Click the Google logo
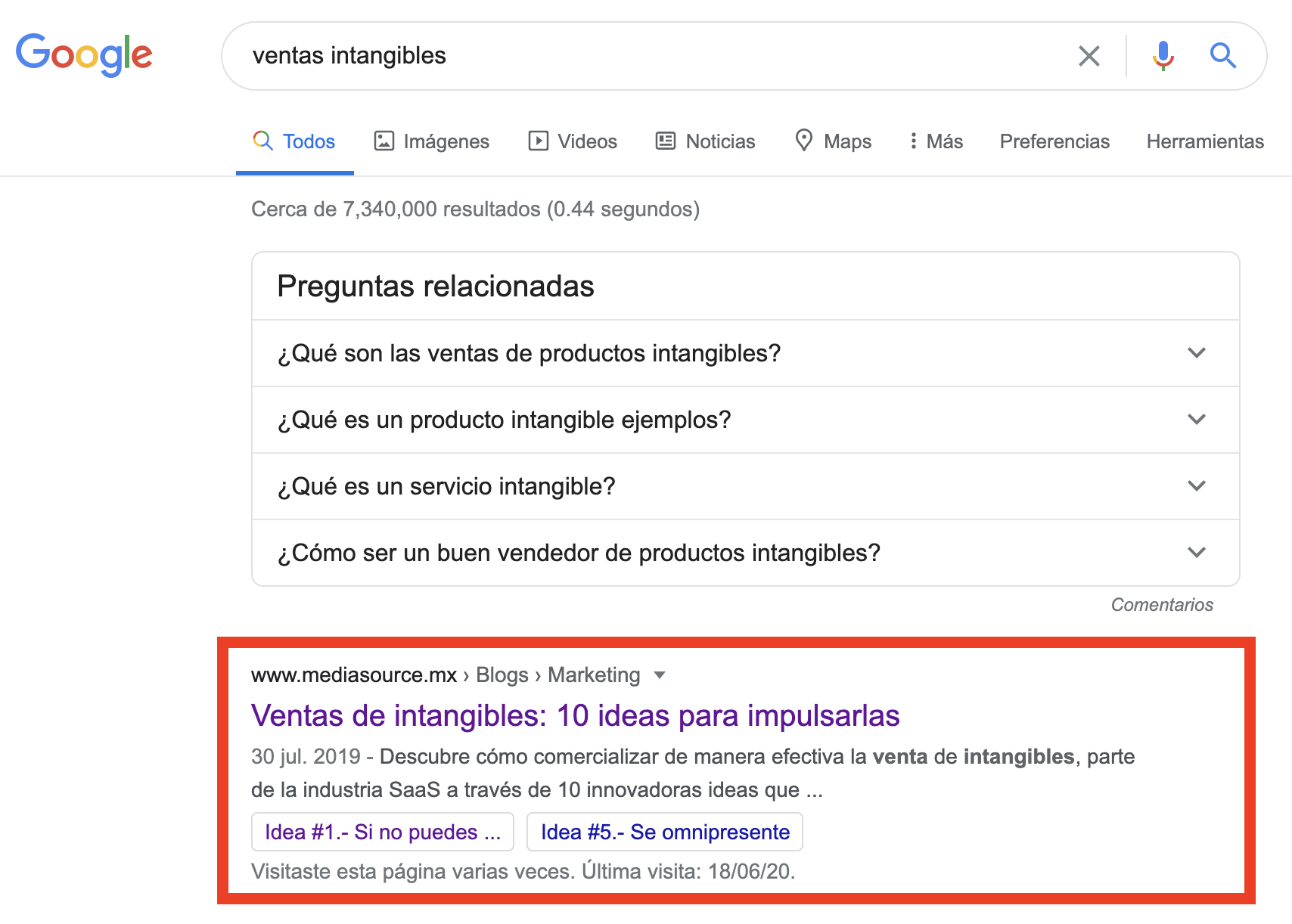Screen dimensions: 1292x924 [84, 54]
